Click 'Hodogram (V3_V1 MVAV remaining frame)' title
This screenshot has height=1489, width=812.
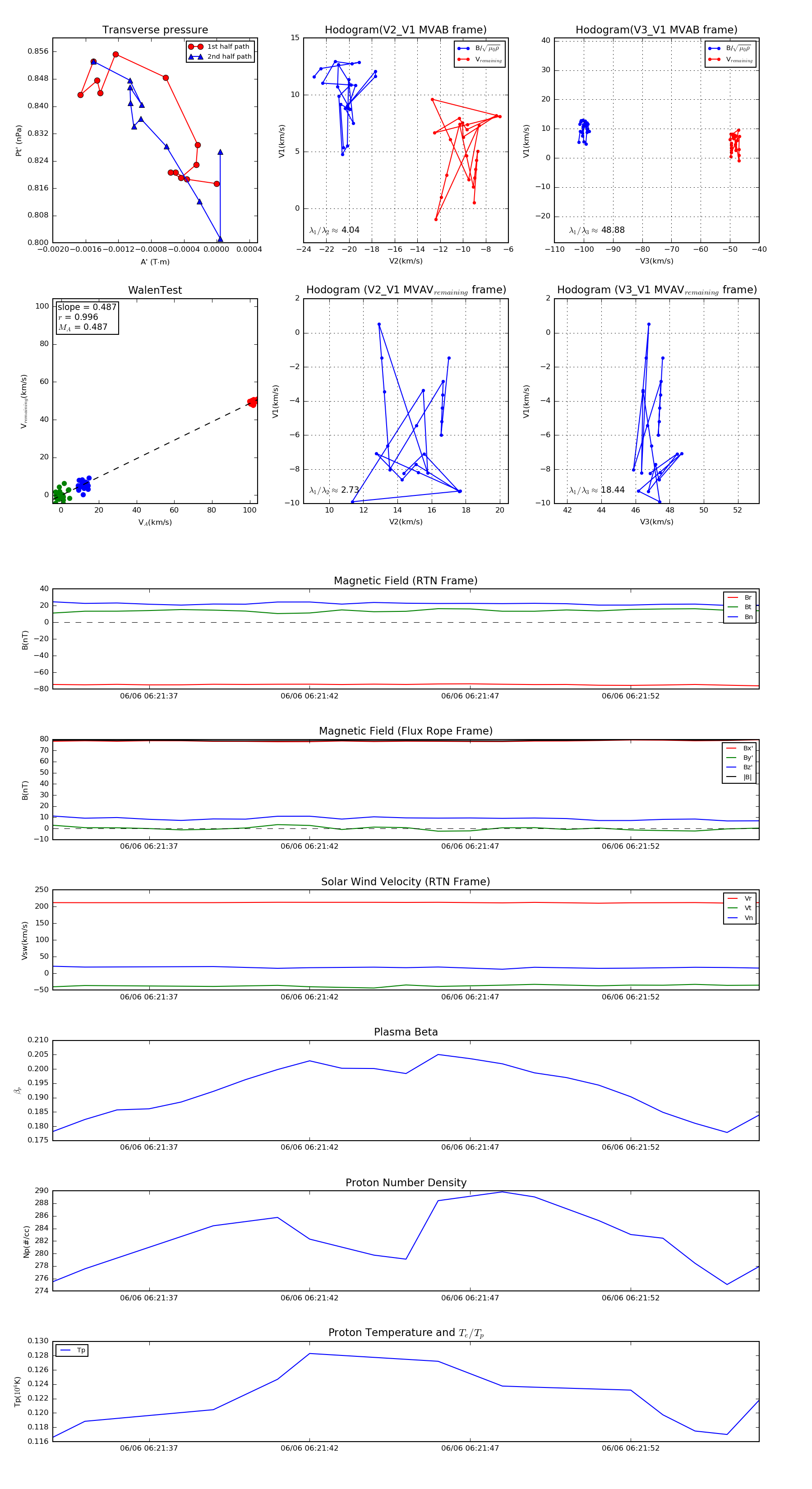tap(656, 290)
